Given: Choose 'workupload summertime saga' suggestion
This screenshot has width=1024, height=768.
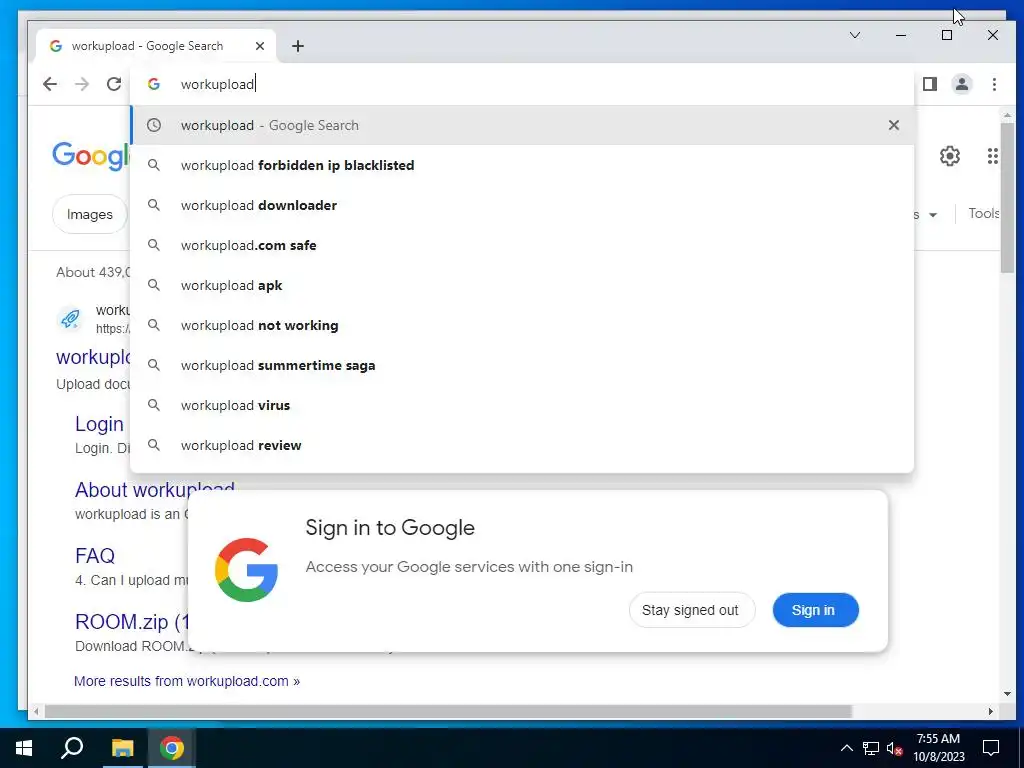Looking at the screenshot, I should 522,365.
